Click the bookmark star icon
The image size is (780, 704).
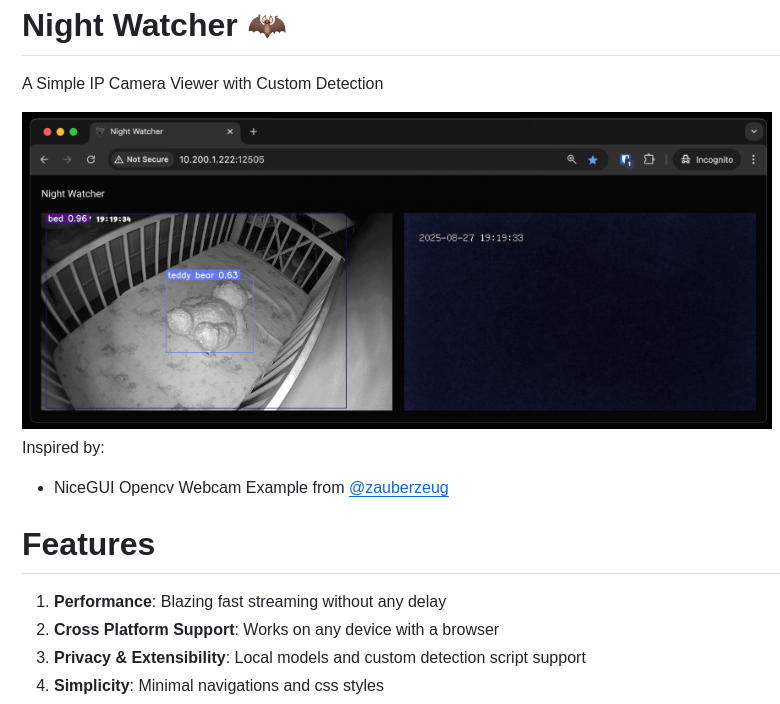coord(592,160)
